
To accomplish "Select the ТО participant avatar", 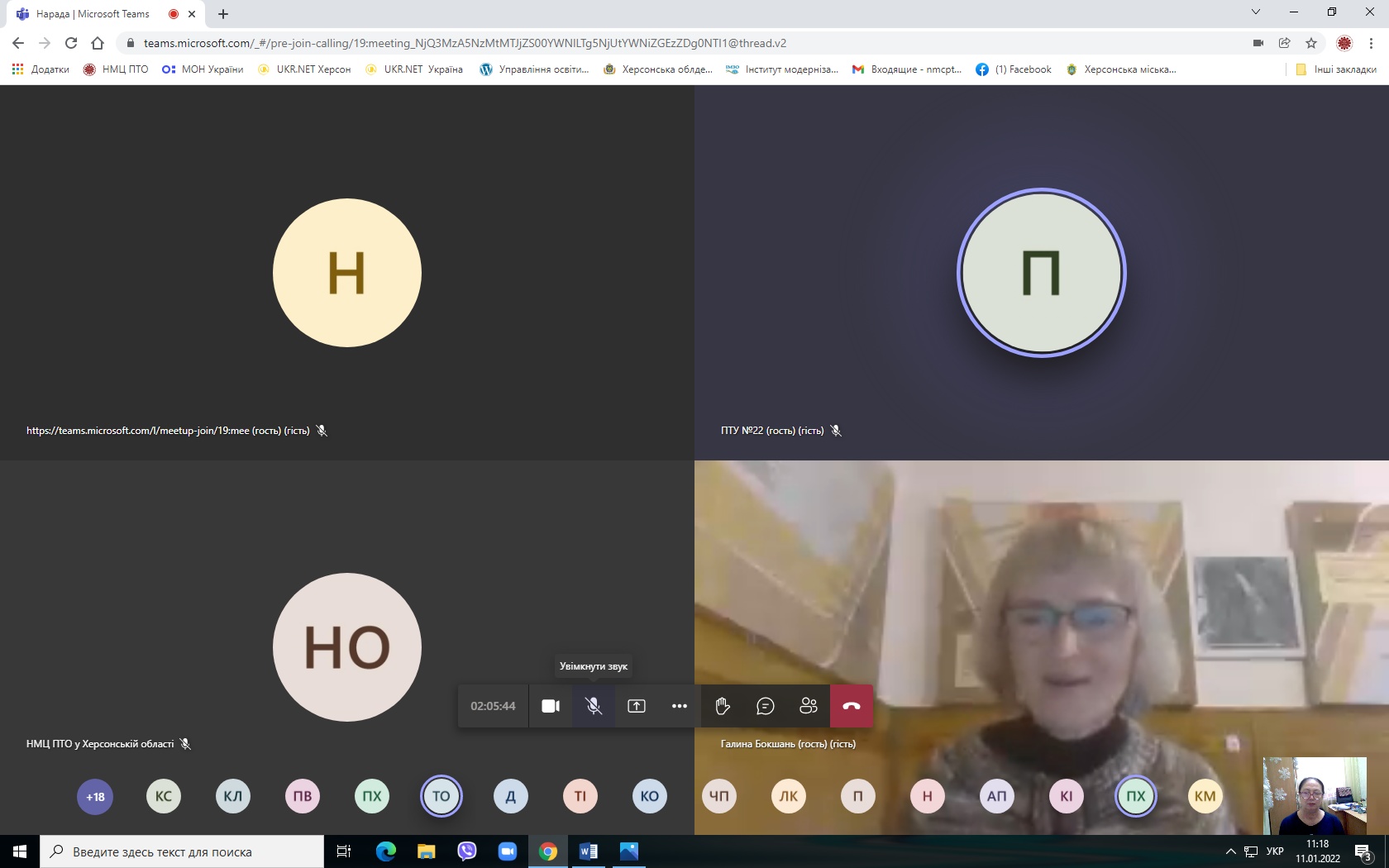I will click(x=442, y=797).
